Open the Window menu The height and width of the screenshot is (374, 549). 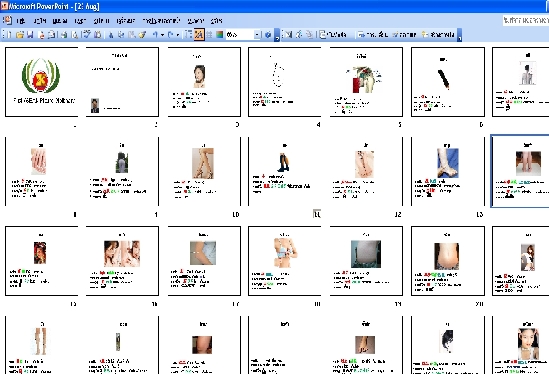195,21
